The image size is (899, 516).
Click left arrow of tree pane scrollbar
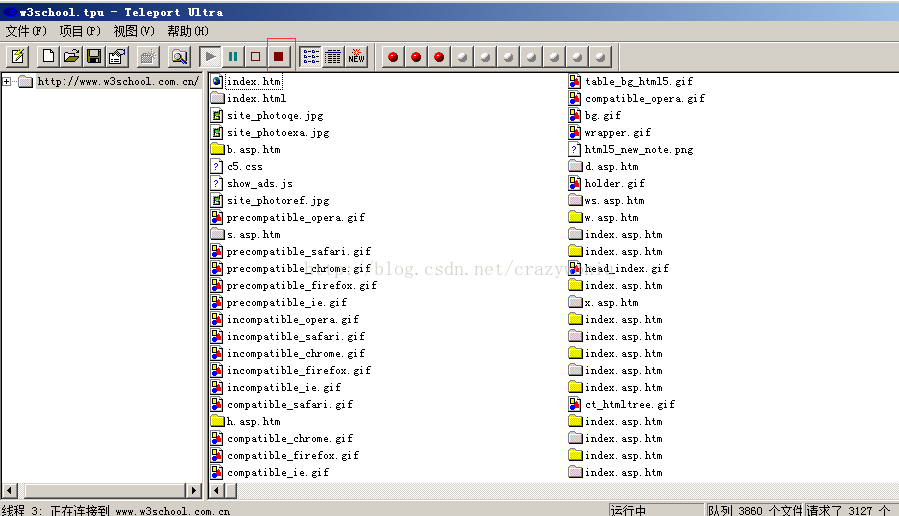click(x=10, y=490)
